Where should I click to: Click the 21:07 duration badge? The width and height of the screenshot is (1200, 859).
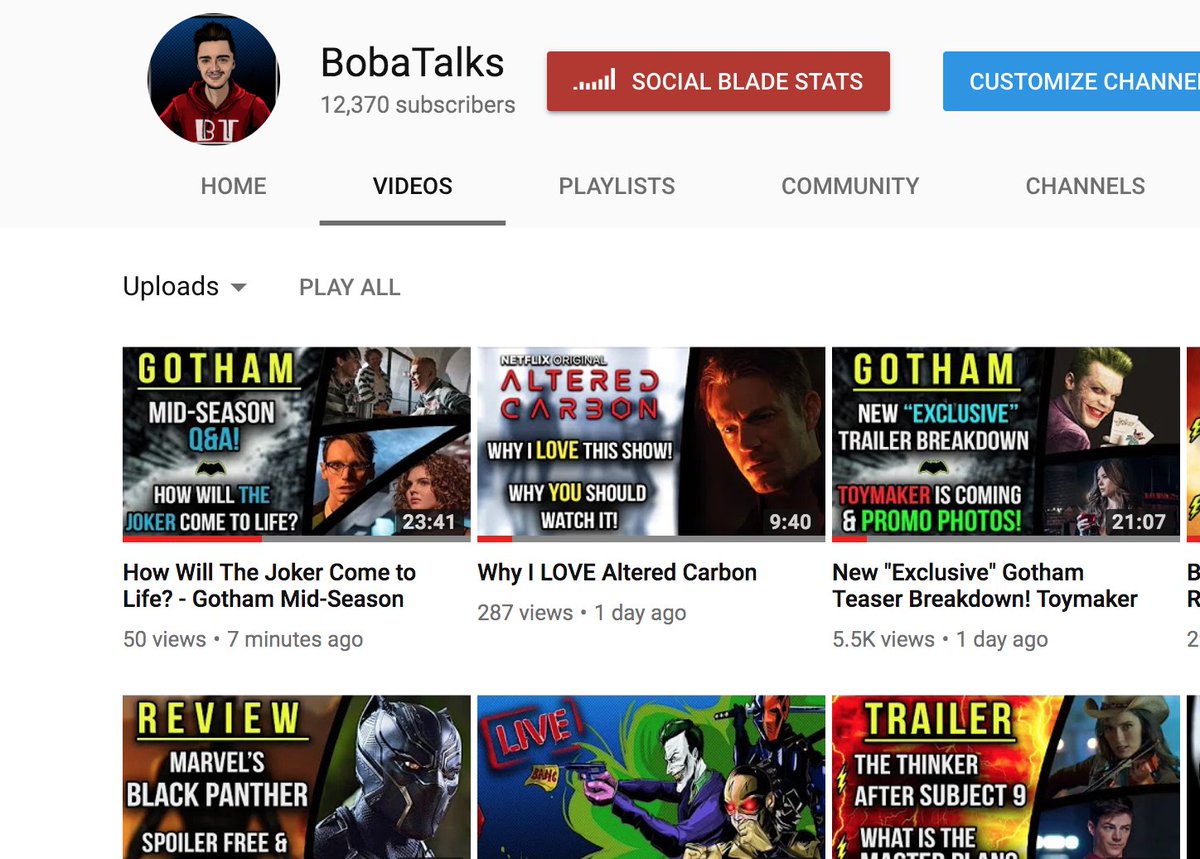[x=1138, y=521]
